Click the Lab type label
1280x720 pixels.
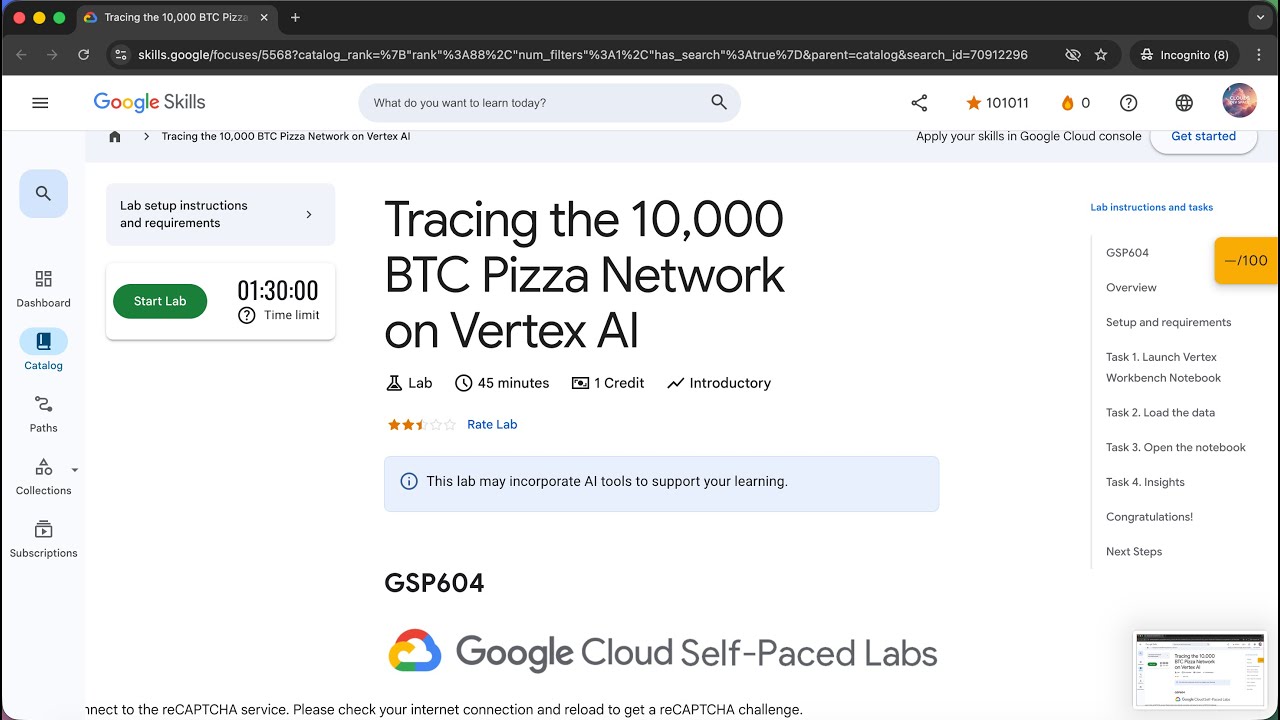[409, 383]
